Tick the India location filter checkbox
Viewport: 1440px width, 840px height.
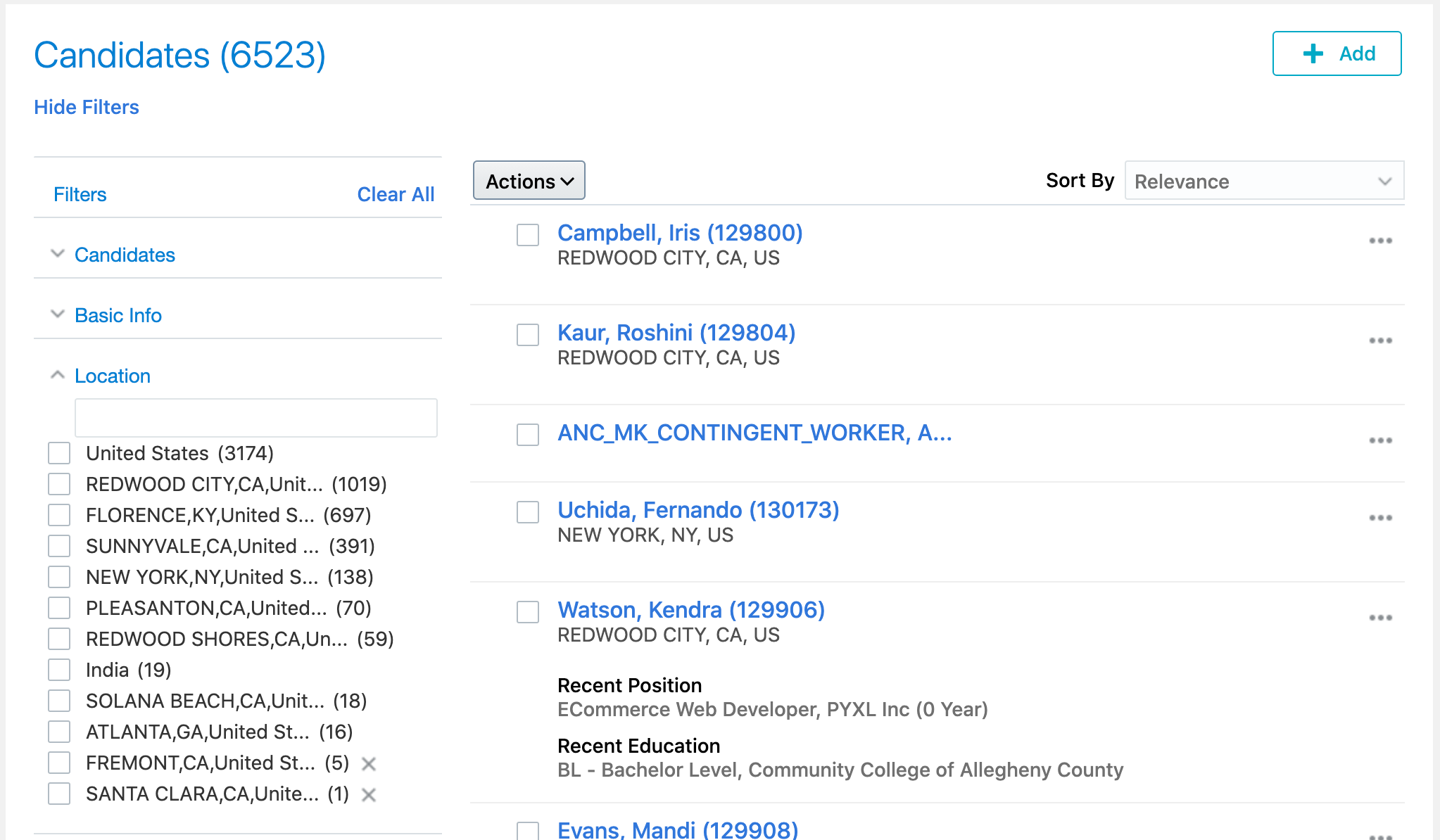(x=59, y=670)
